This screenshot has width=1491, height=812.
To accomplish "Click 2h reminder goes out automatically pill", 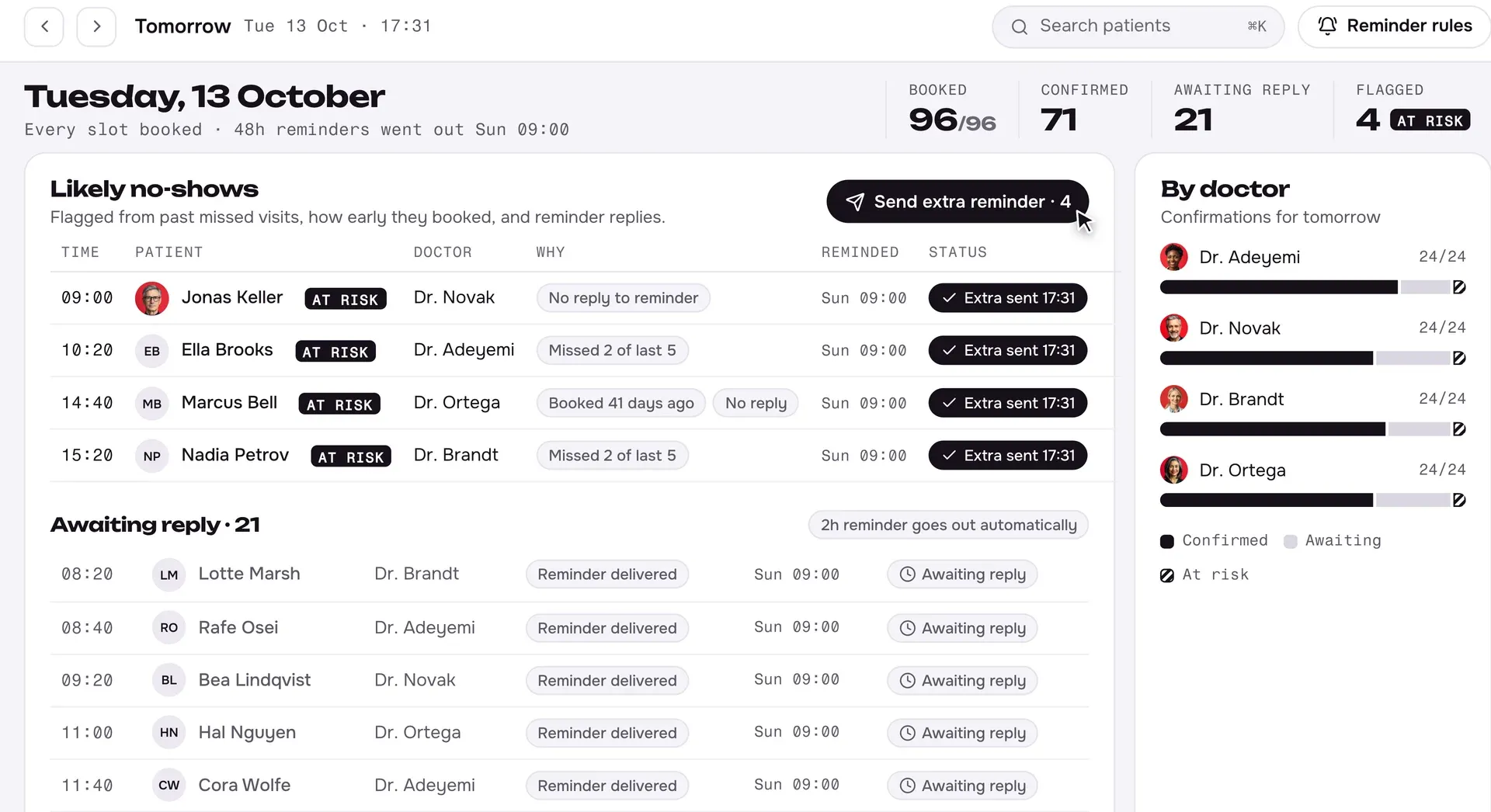I will point(948,525).
